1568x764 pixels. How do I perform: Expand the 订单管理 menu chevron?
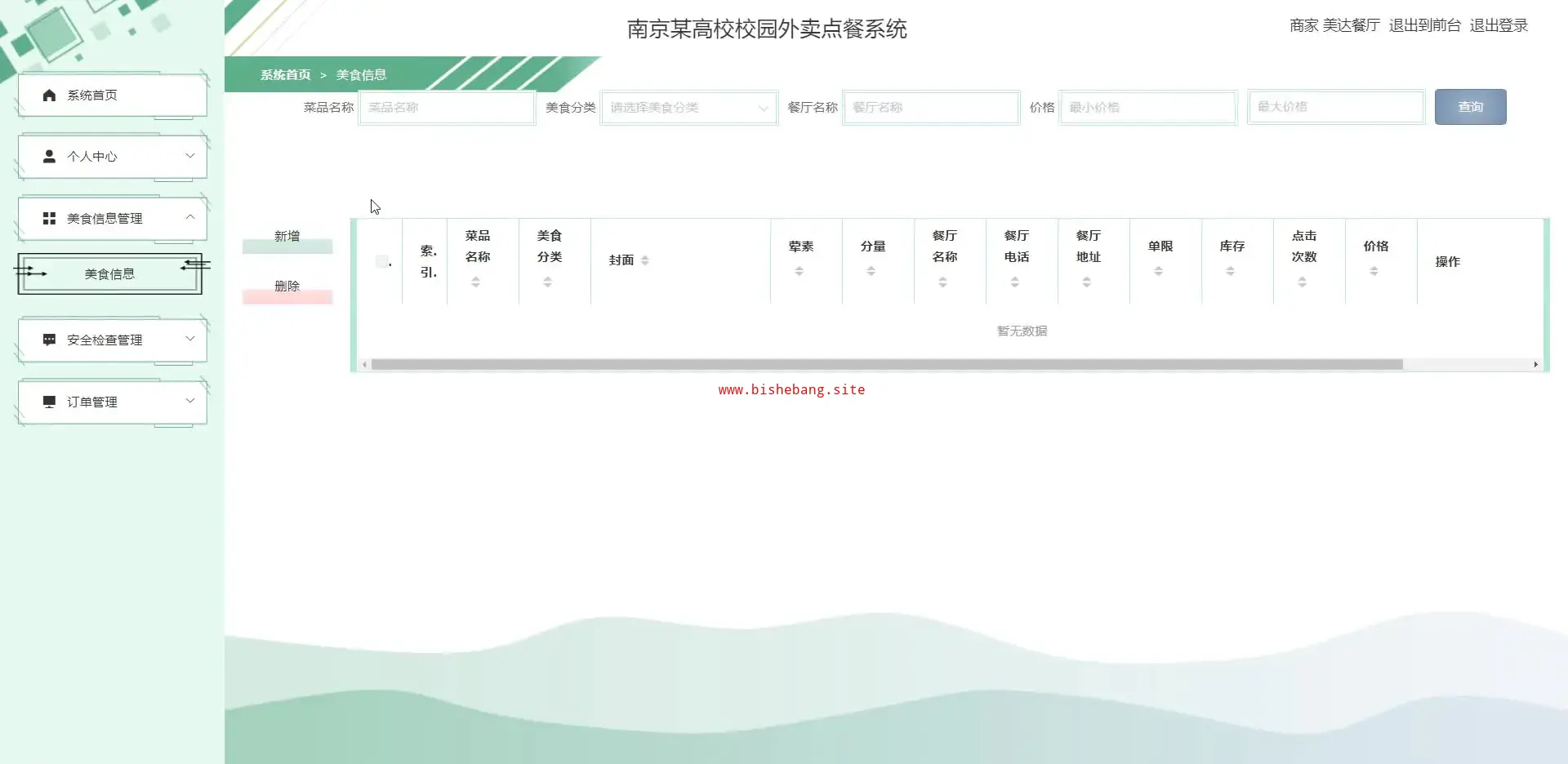[189, 401]
